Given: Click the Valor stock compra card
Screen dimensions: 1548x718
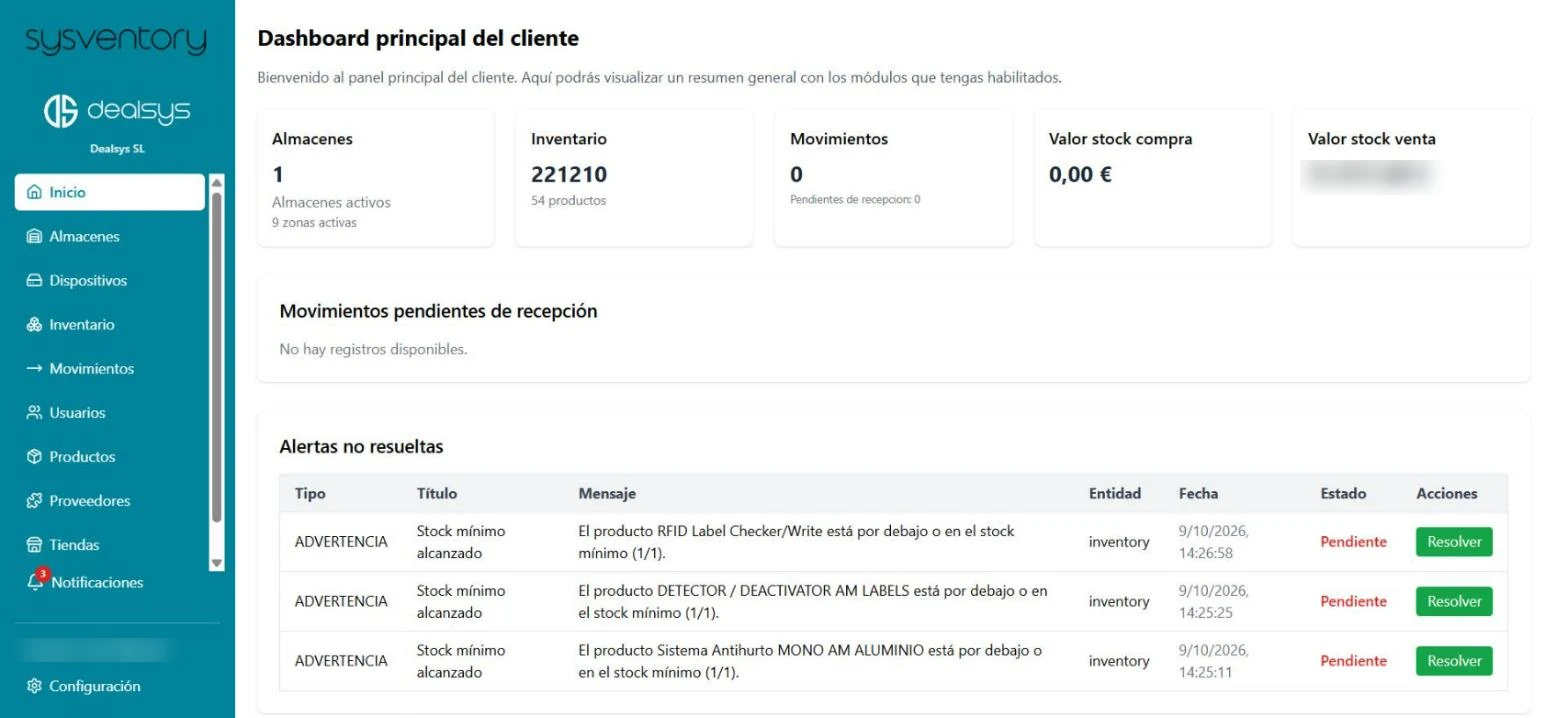Looking at the screenshot, I should pyautogui.click(x=1153, y=178).
